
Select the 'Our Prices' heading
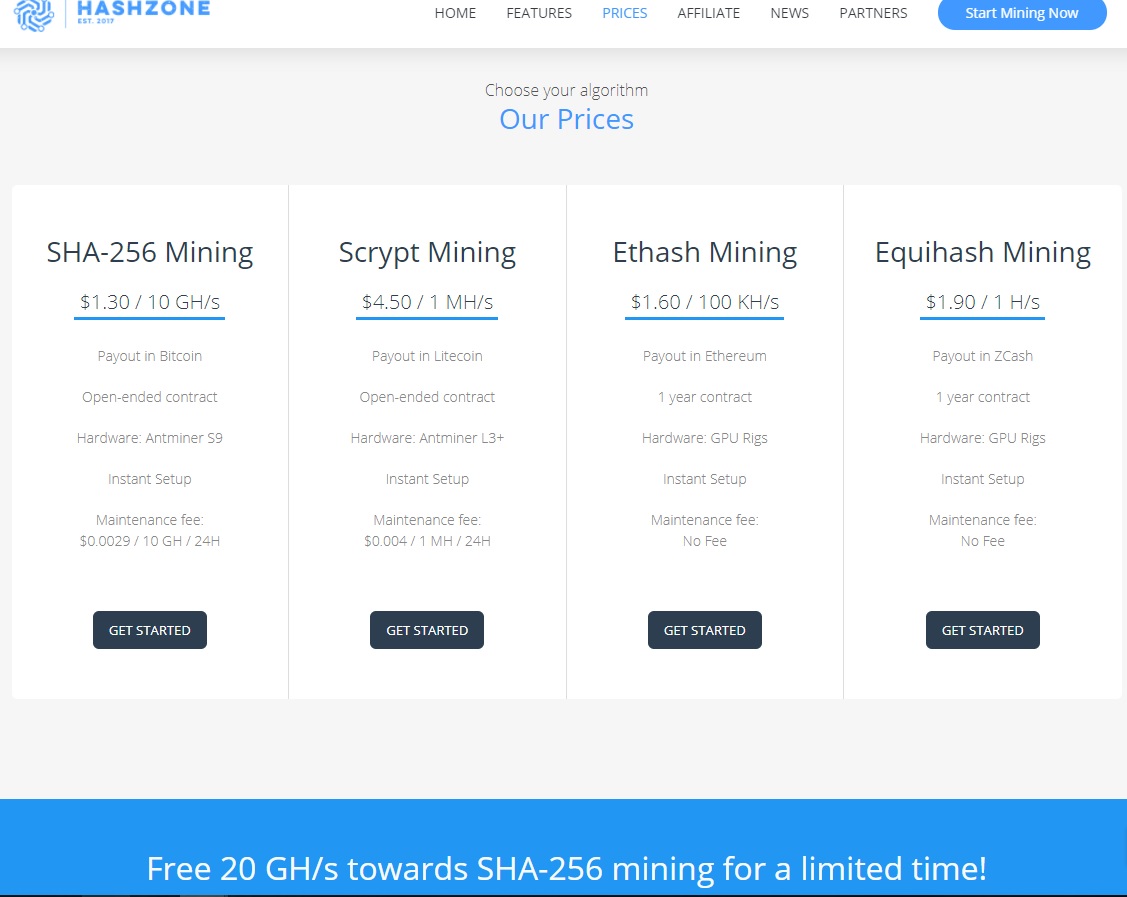(566, 119)
